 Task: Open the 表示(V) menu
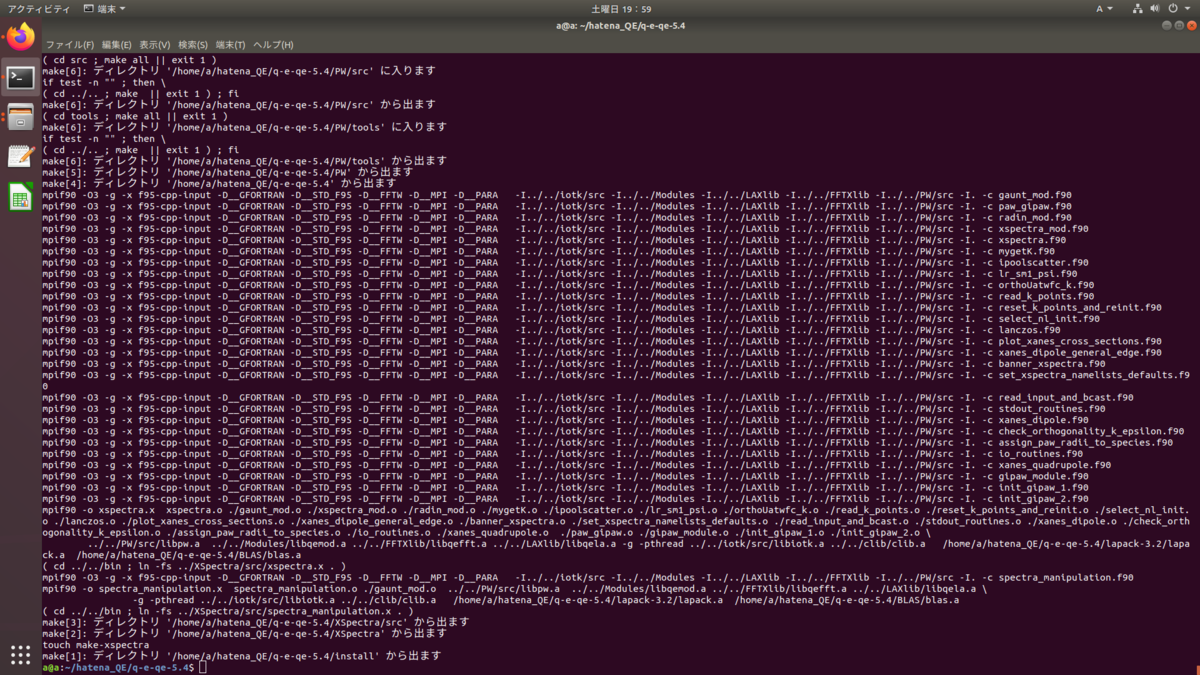pos(155,45)
